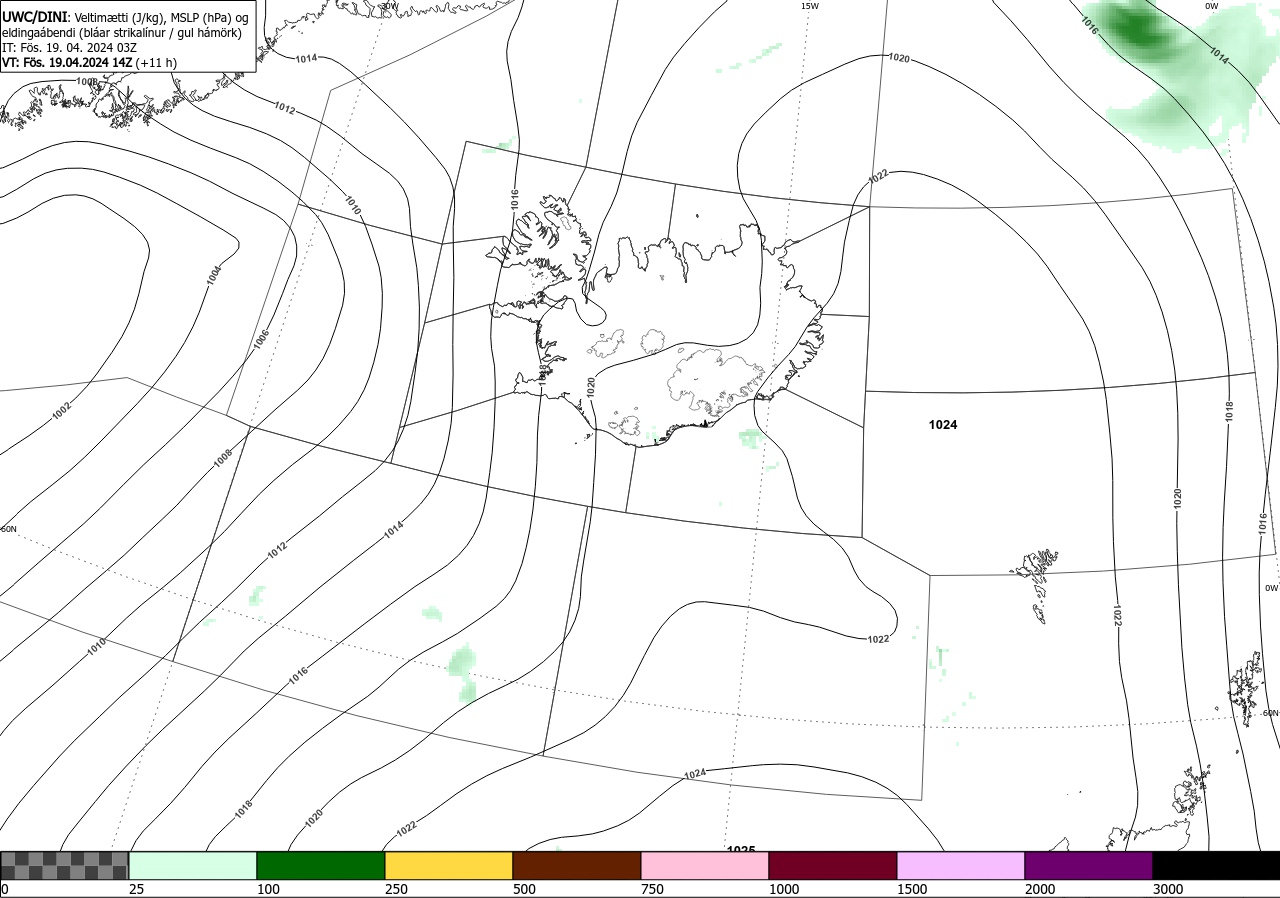Choose the light purple 1500–2000 legend swatch
The image size is (1280, 898).
tap(961, 865)
